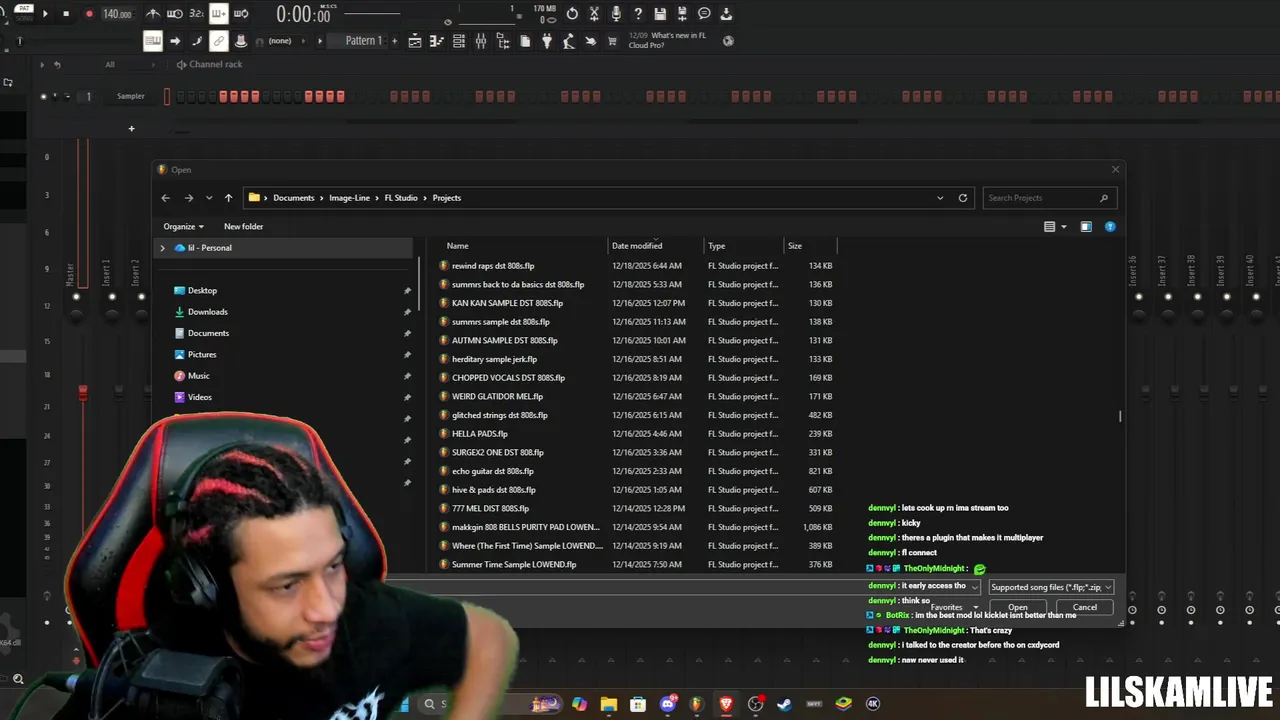Open the plugin picker plug icon
Image resolution: width=1280 pixels, height=720 pixels.
[547, 41]
